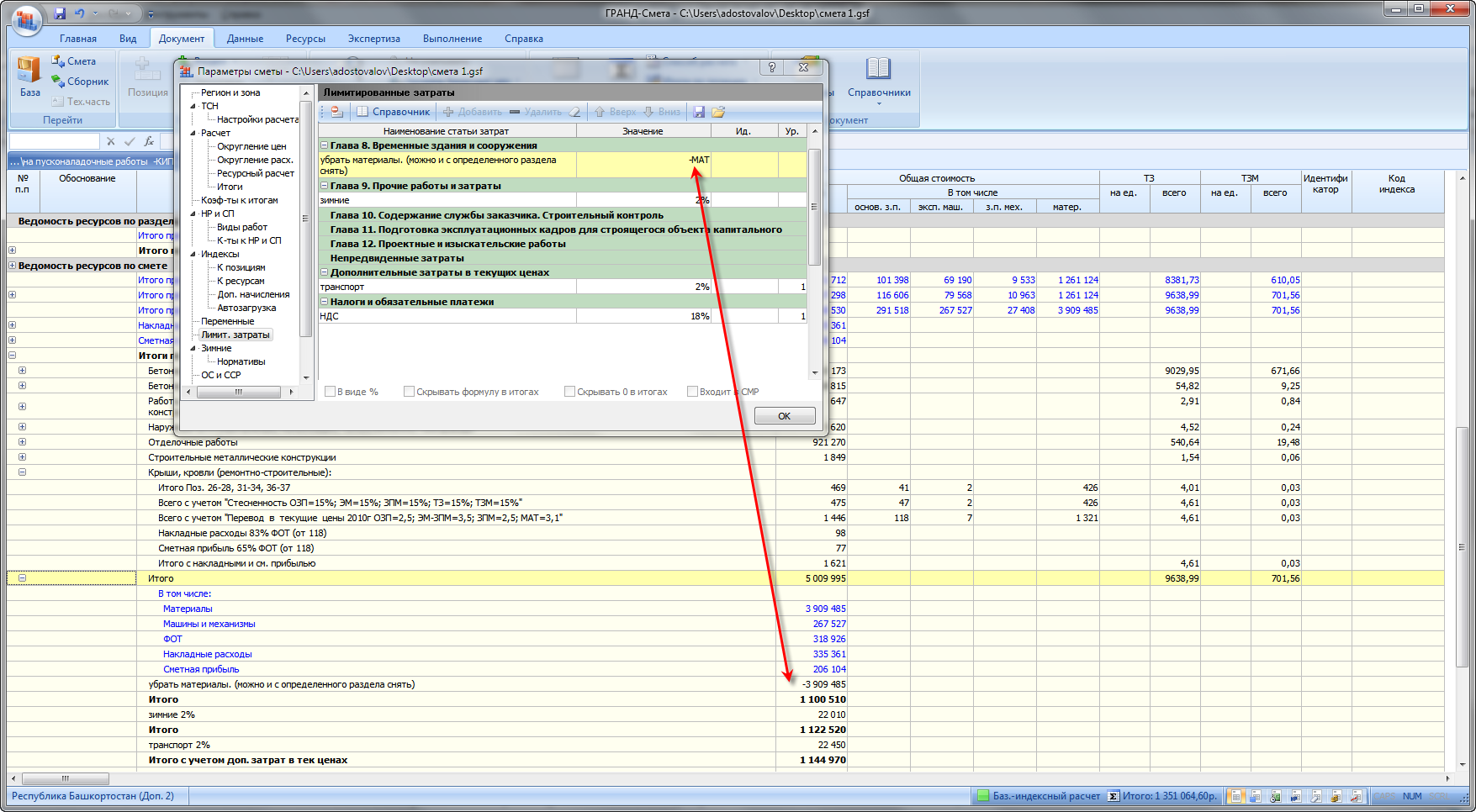Toggle 'Скрывать 0 в итогах' checkbox
Viewport: 1476px width, 812px height.
point(569,392)
